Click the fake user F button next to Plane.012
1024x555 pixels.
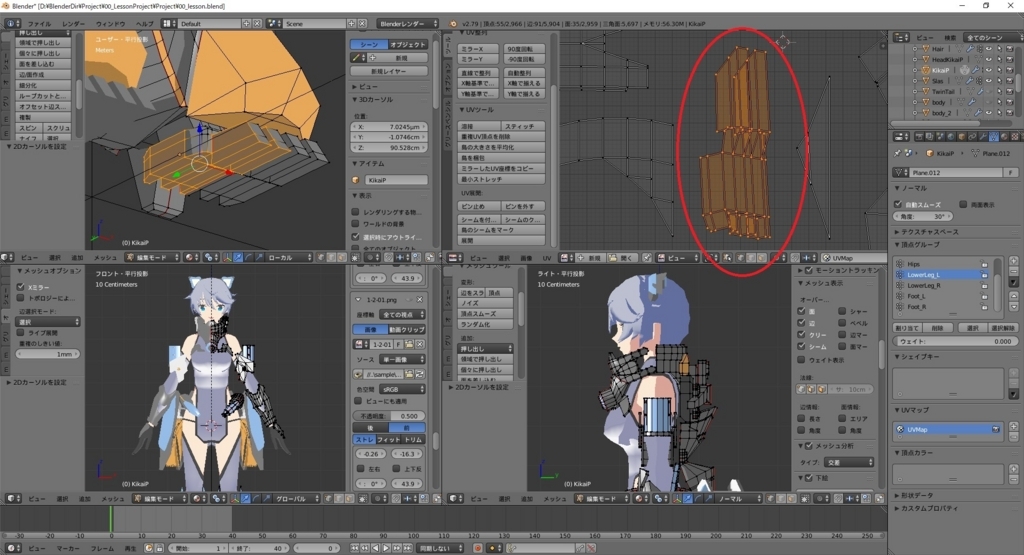[x=1010, y=172]
